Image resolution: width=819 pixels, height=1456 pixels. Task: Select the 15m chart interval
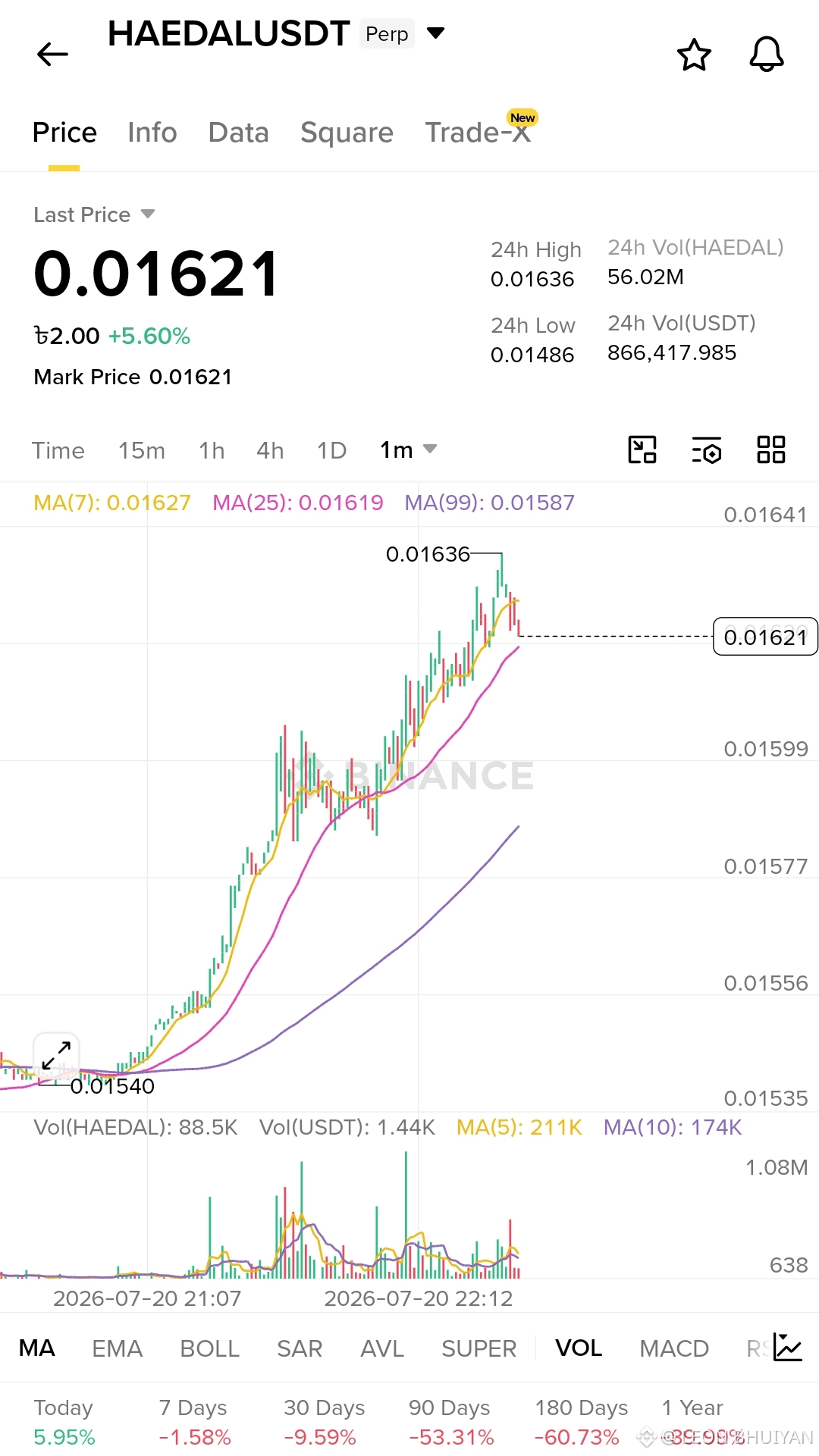[142, 450]
